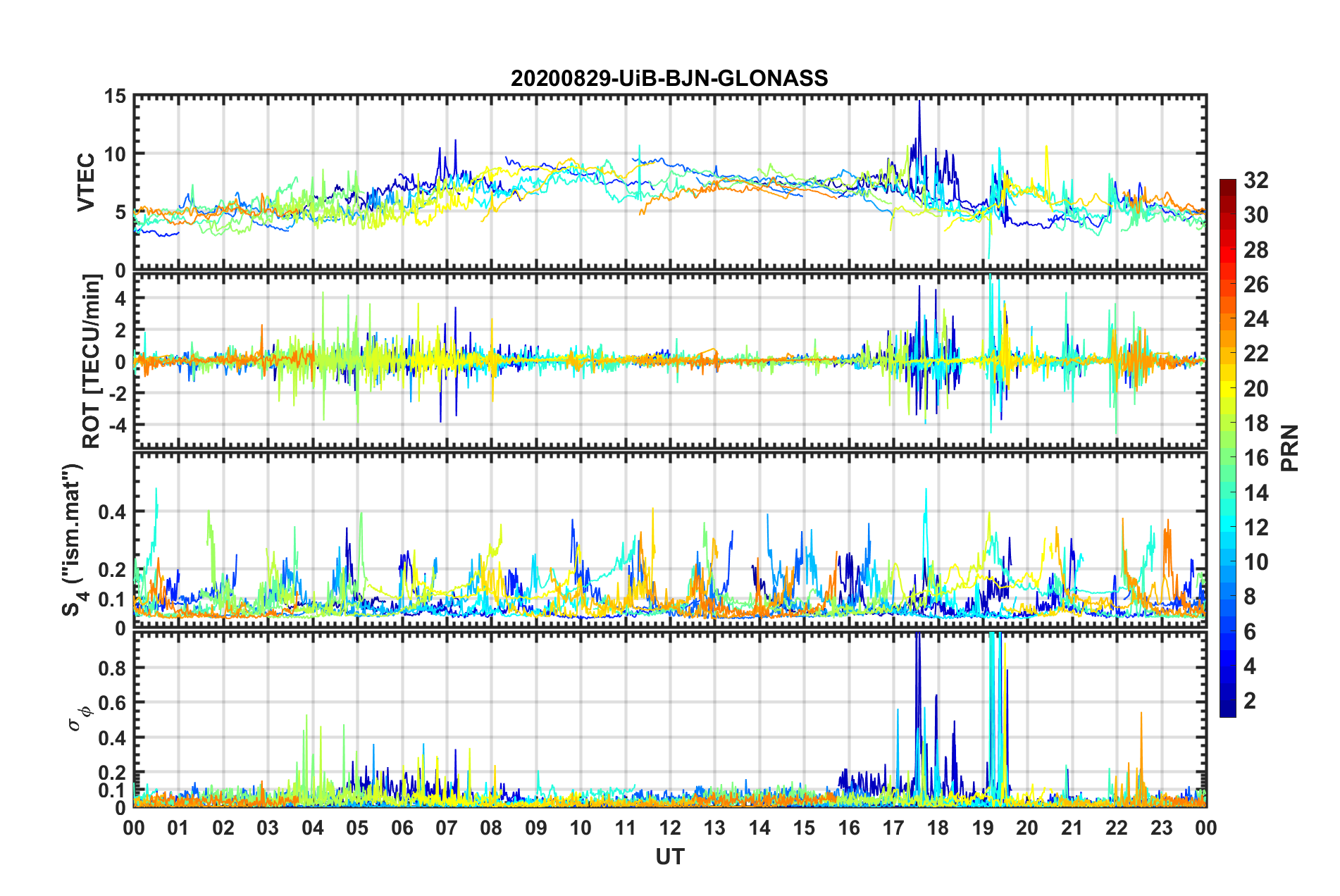
Task: Click the x-axis tick label 23
Action: (1161, 828)
